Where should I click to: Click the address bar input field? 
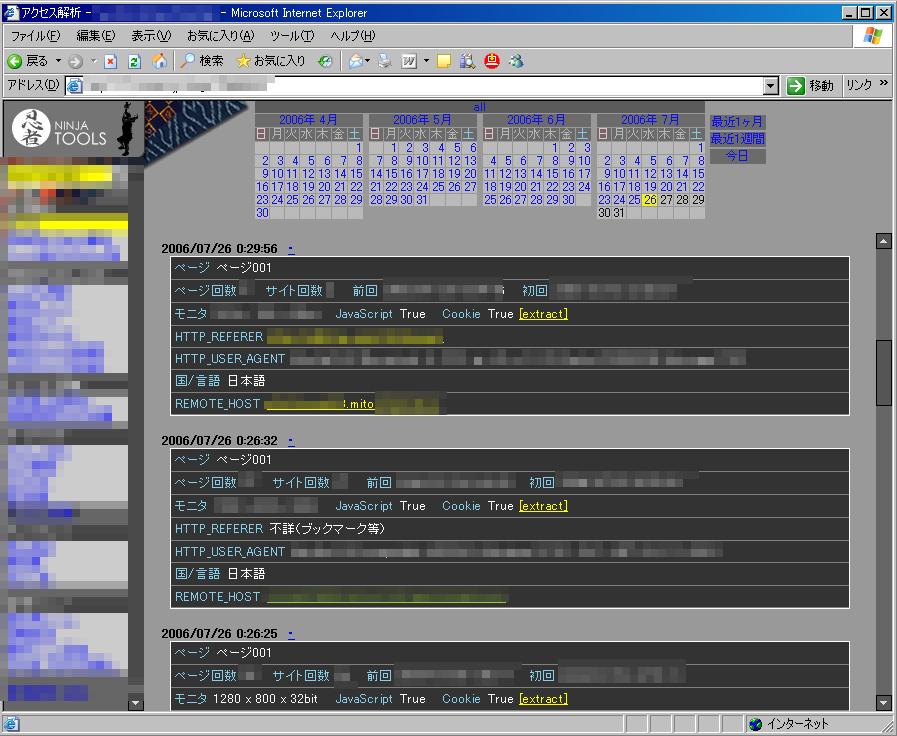(x=422, y=86)
